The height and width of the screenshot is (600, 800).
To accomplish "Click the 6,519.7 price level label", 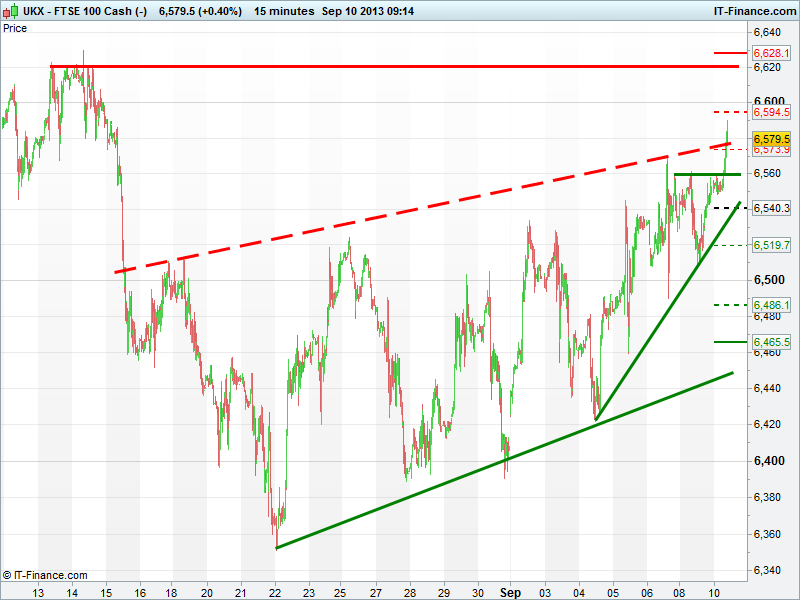I will (x=771, y=245).
